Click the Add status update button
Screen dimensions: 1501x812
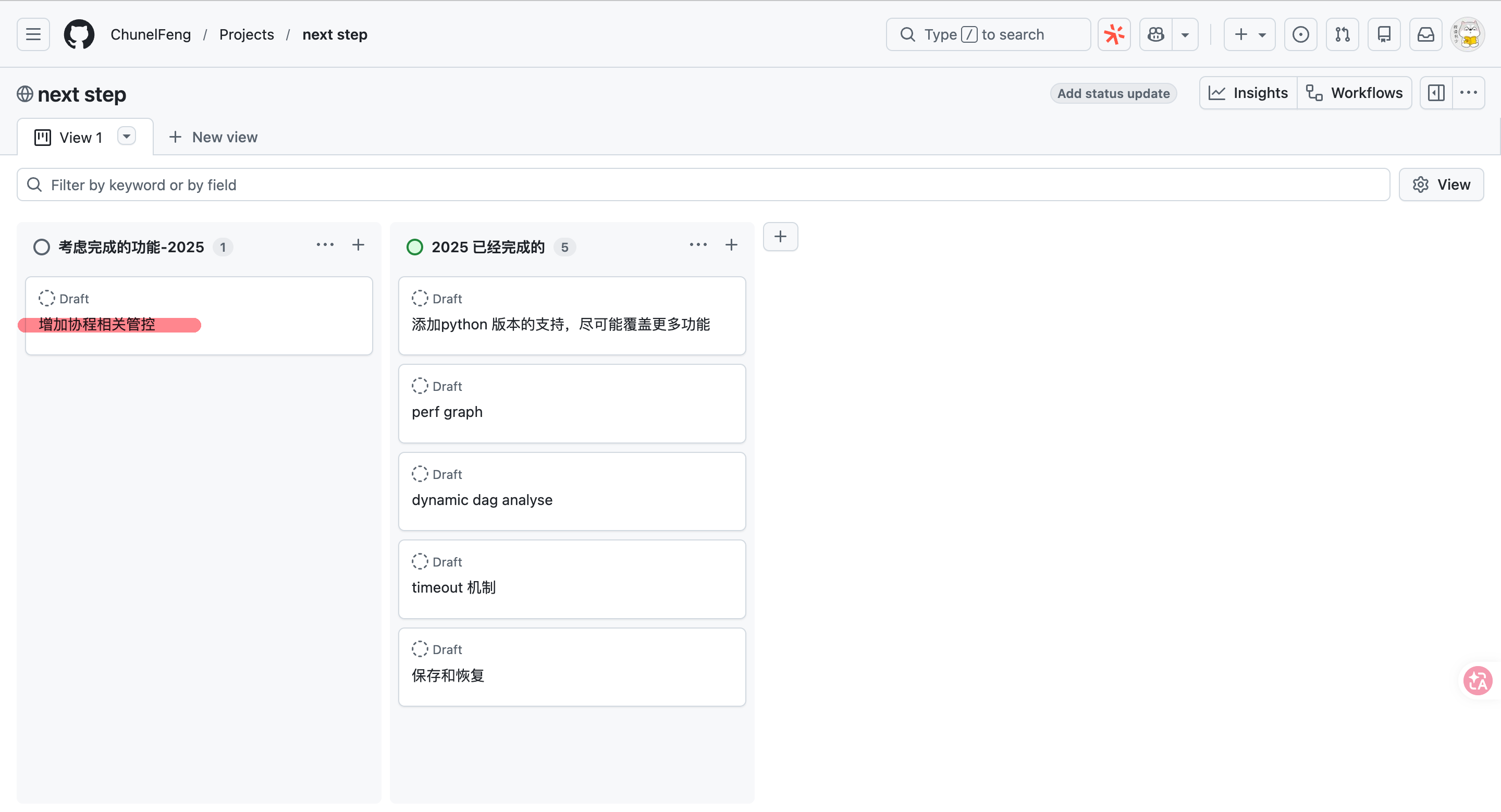point(1113,93)
